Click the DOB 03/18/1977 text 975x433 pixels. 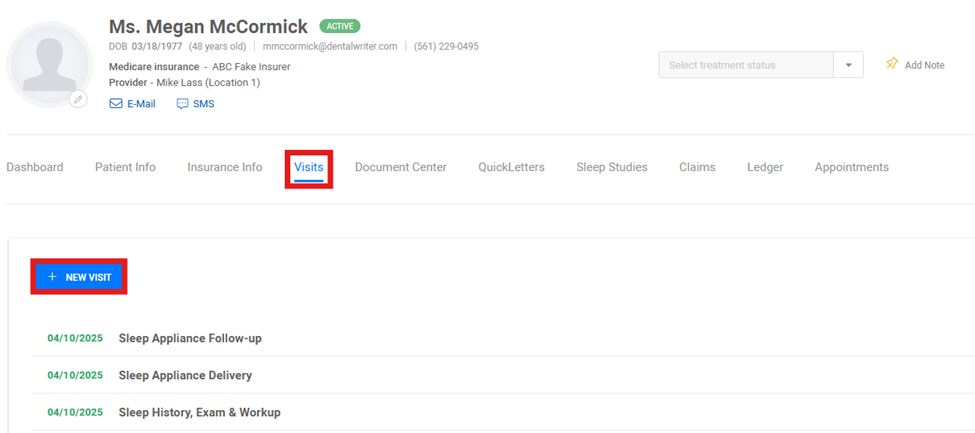(146, 46)
